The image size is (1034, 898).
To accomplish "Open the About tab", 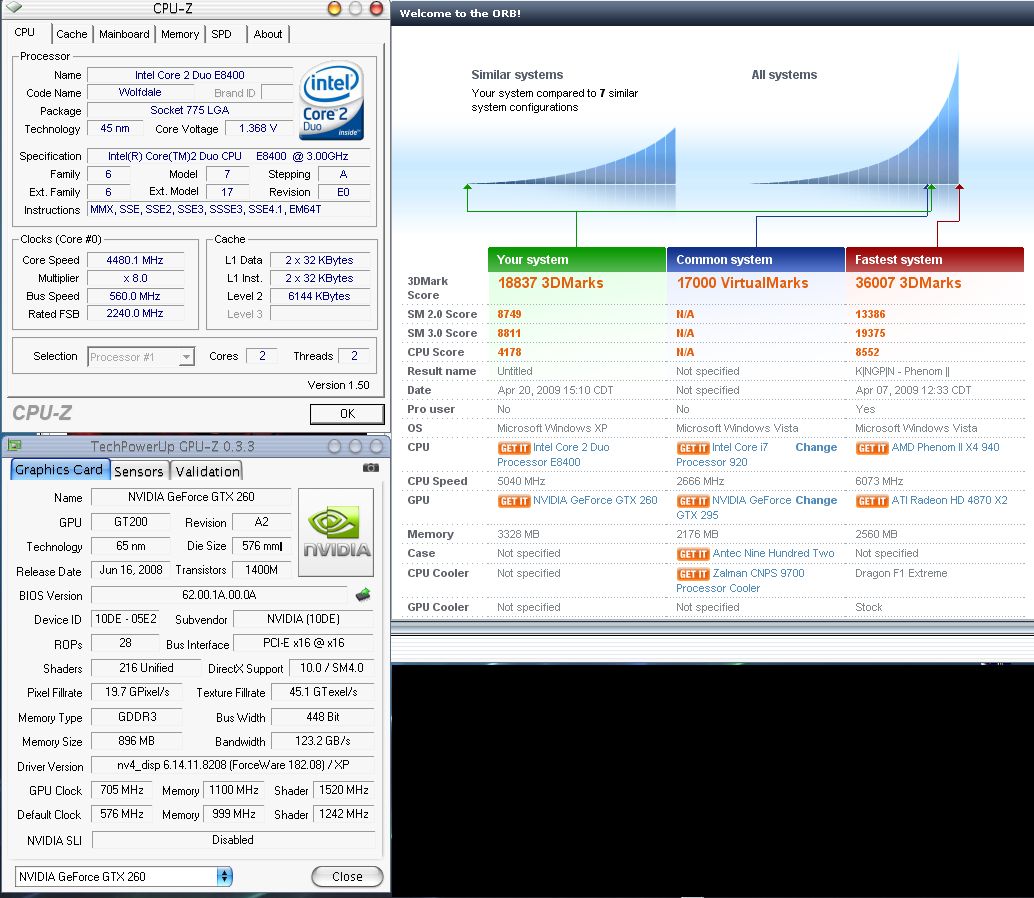I will [268, 34].
